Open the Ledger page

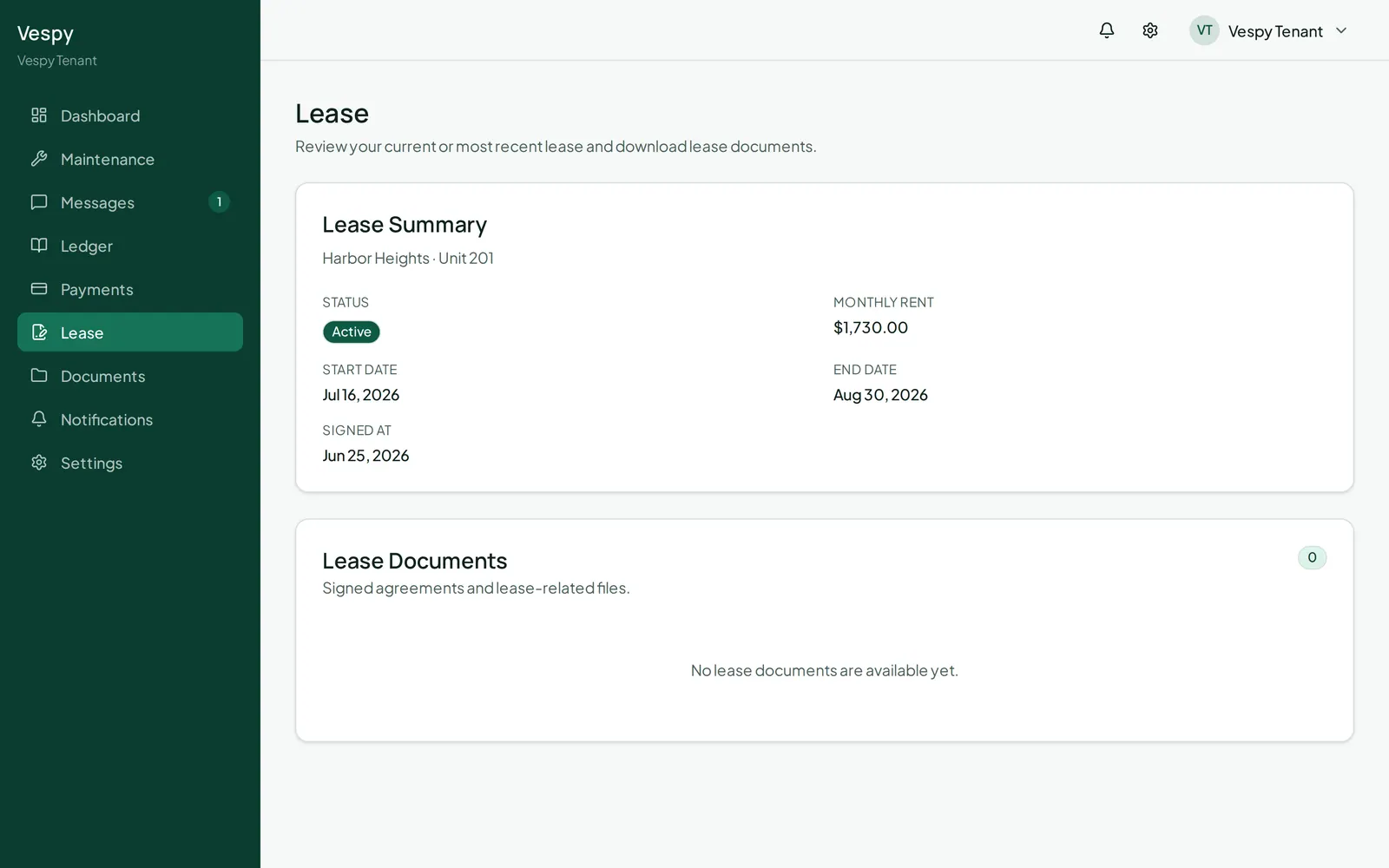click(130, 246)
